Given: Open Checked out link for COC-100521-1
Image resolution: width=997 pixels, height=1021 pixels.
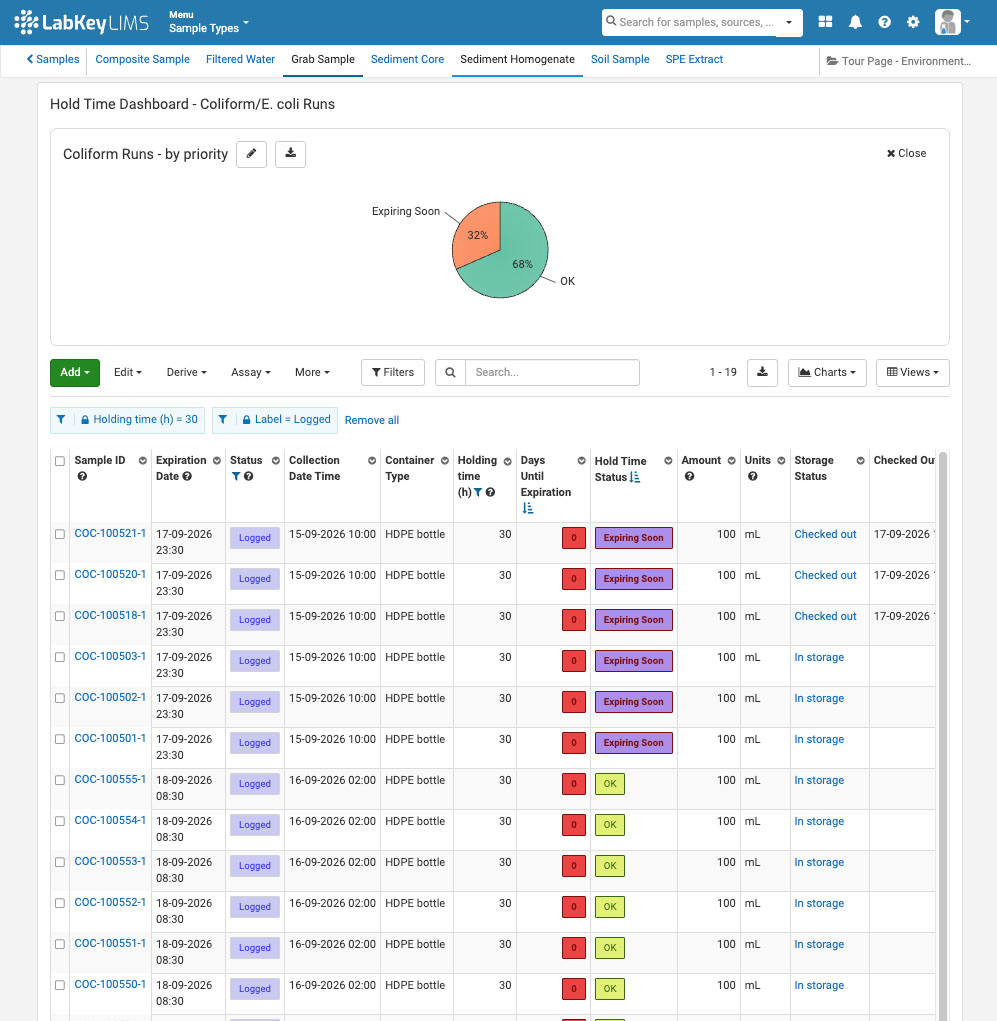Looking at the screenshot, I should (825, 534).
